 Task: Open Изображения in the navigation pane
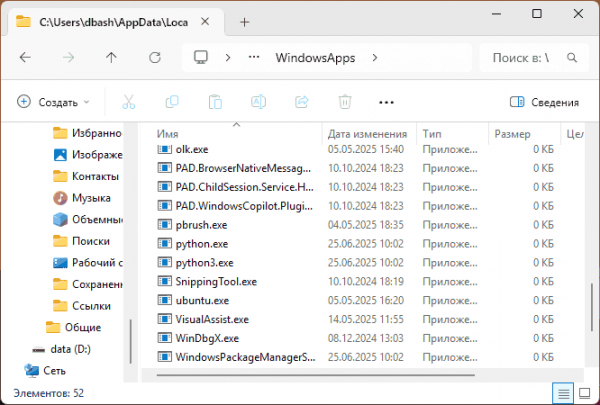[x=87, y=155]
